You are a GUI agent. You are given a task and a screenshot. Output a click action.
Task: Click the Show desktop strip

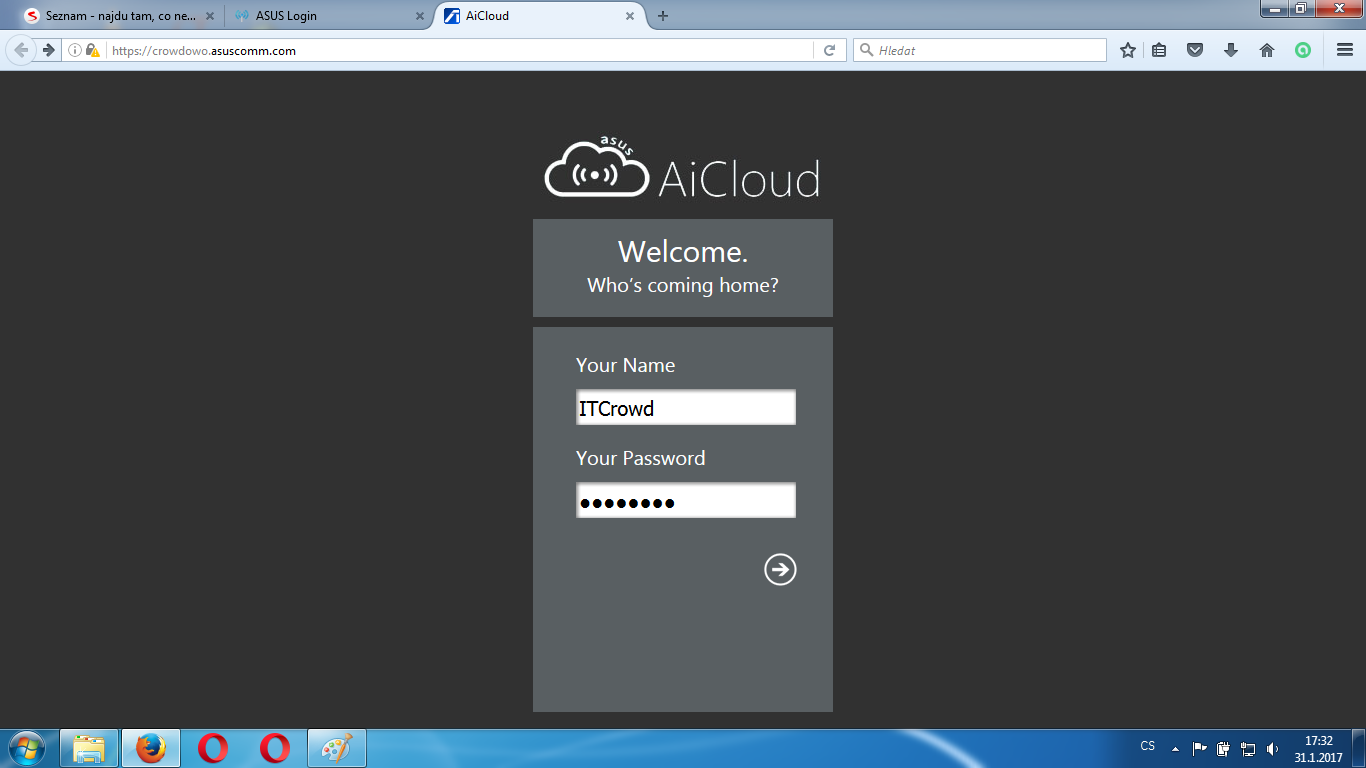(x=1359, y=748)
